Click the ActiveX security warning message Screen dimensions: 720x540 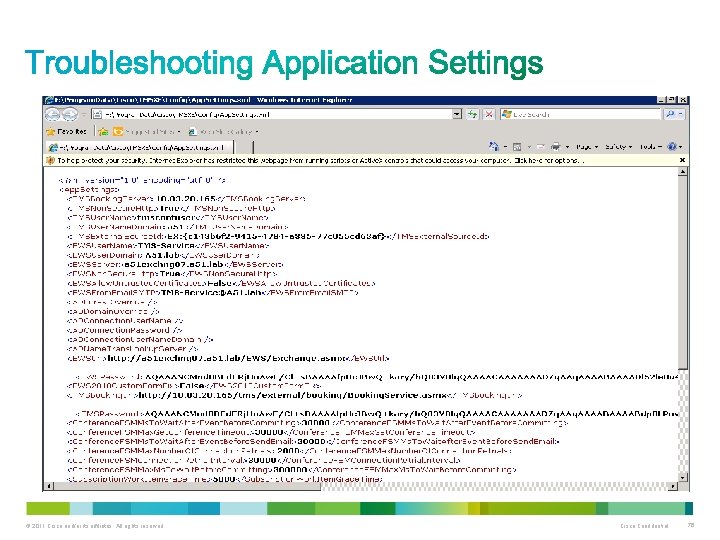point(321,161)
